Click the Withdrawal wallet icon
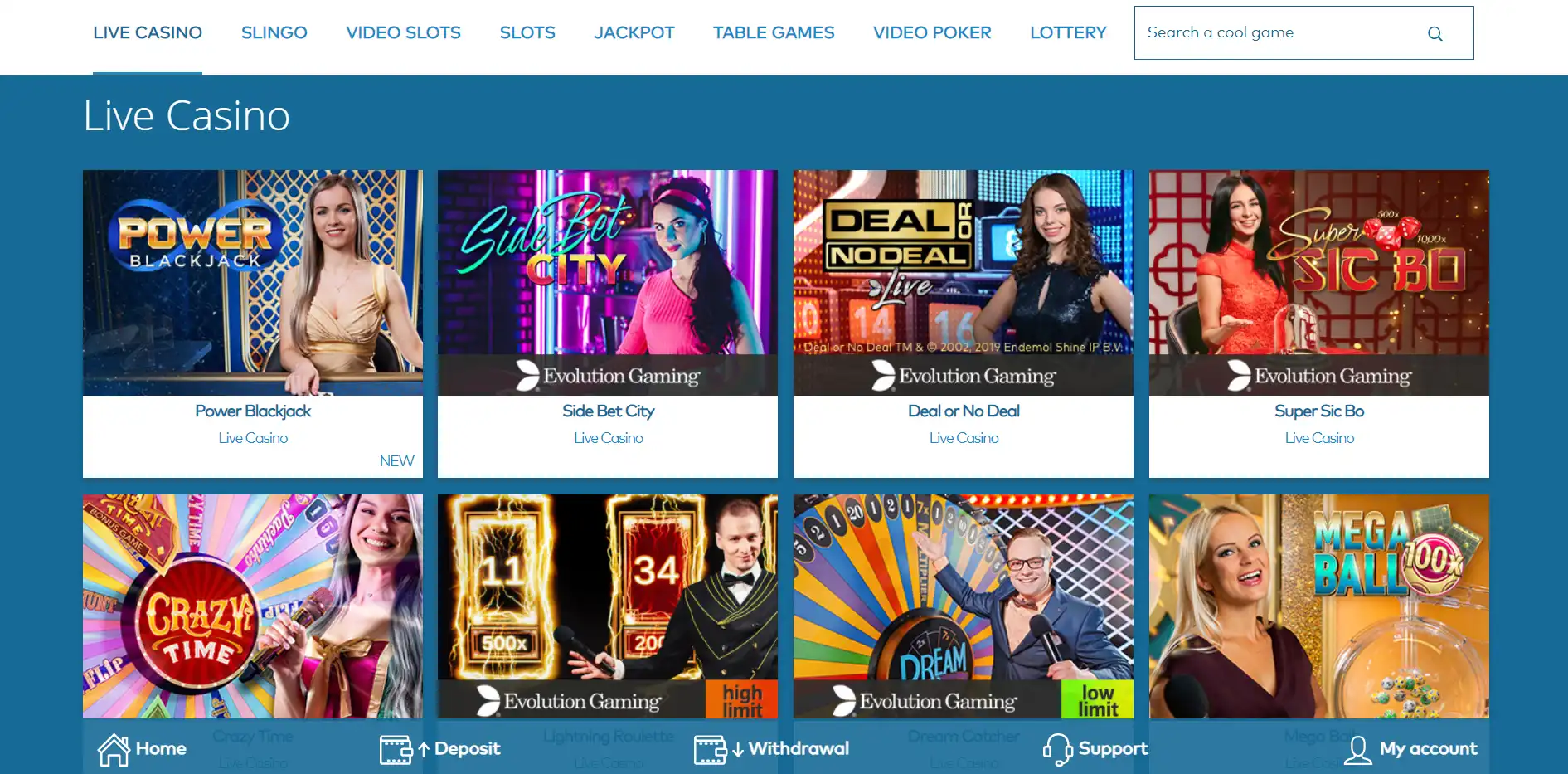The width and height of the screenshot is (1568, 774). (x=711, y=750)
